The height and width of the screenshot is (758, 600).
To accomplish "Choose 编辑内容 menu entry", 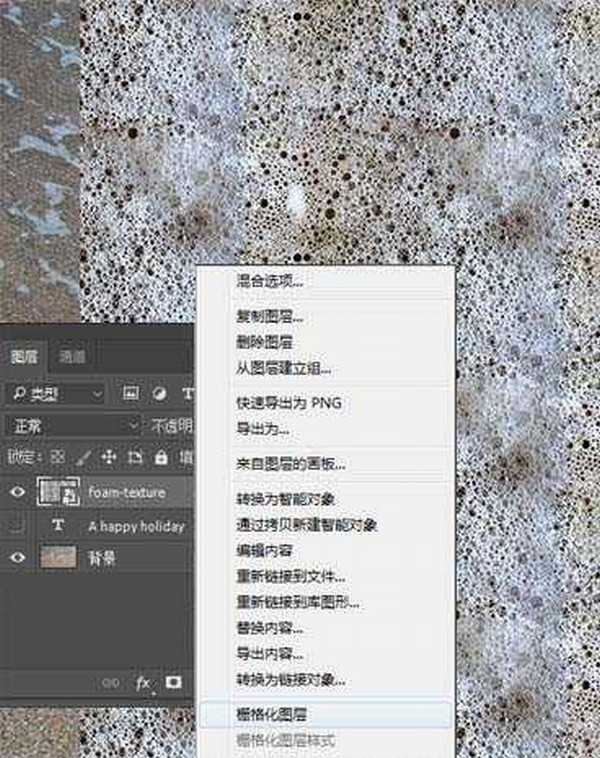I will pos(264,551).
